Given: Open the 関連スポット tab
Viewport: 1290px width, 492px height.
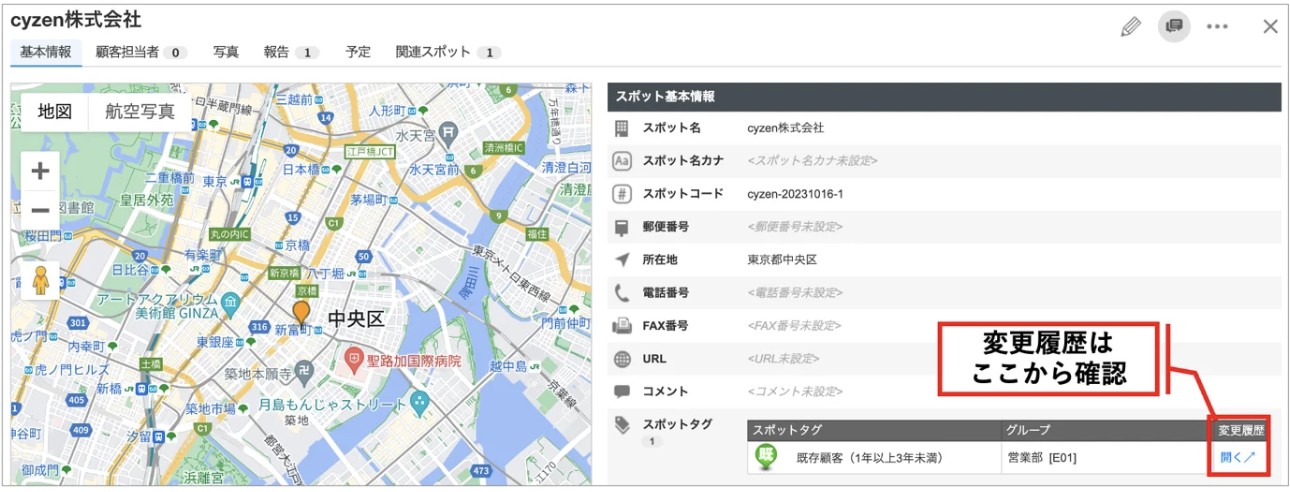Looking at the screenshot, I should pos(448,52).
